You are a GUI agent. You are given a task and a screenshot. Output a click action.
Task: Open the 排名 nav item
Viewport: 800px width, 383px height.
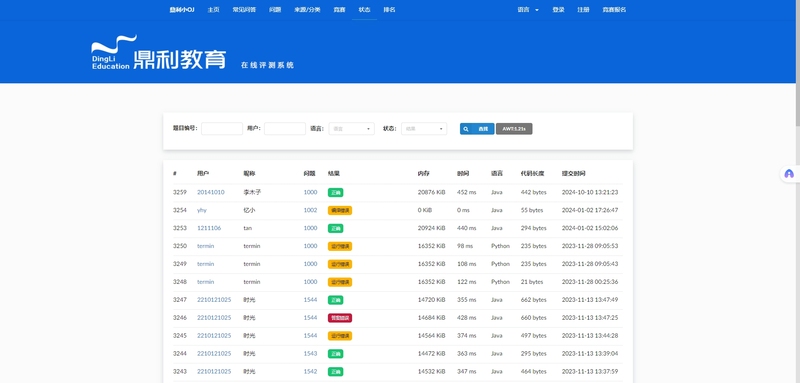[389, 10]
